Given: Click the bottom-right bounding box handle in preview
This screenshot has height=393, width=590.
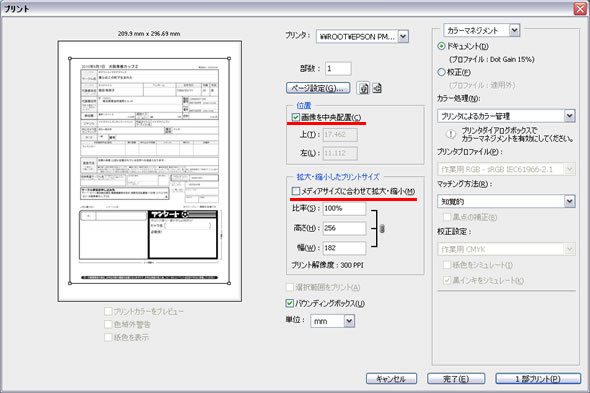Looking at the screenshot, I should pos(229,283).
